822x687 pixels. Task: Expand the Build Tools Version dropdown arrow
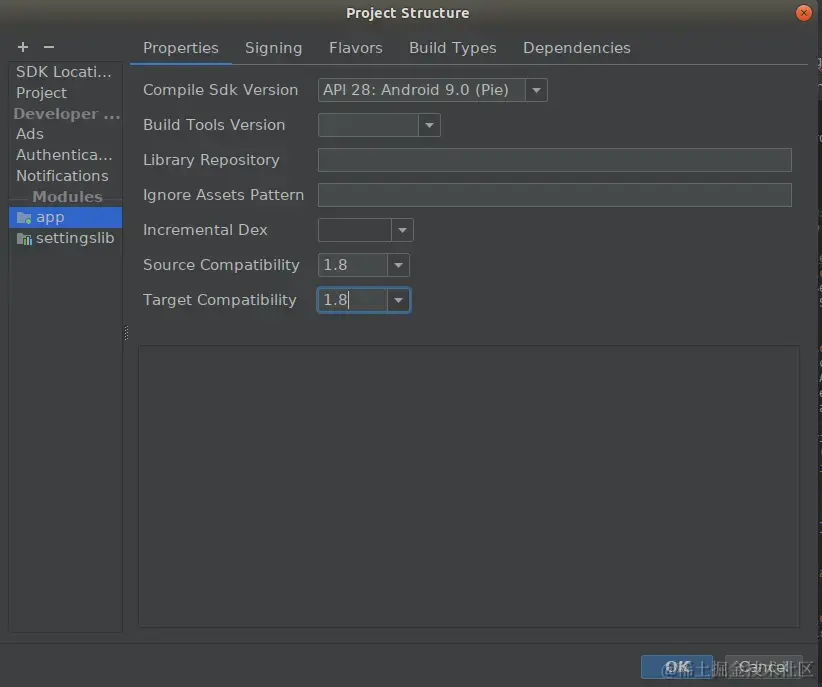pyautogui.click(x=429, y=125)
